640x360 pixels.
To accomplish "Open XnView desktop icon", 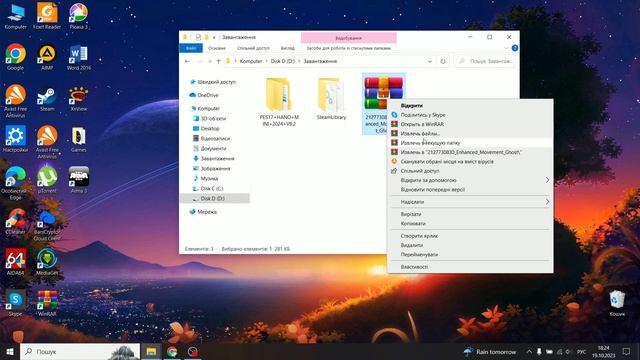I will click(78, 98).
